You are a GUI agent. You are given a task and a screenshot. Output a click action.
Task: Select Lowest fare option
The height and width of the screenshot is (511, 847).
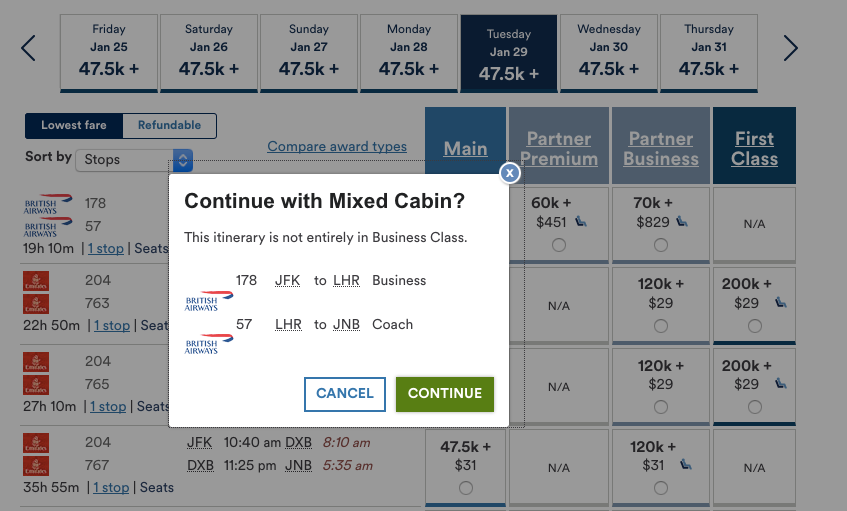(74, 126)
